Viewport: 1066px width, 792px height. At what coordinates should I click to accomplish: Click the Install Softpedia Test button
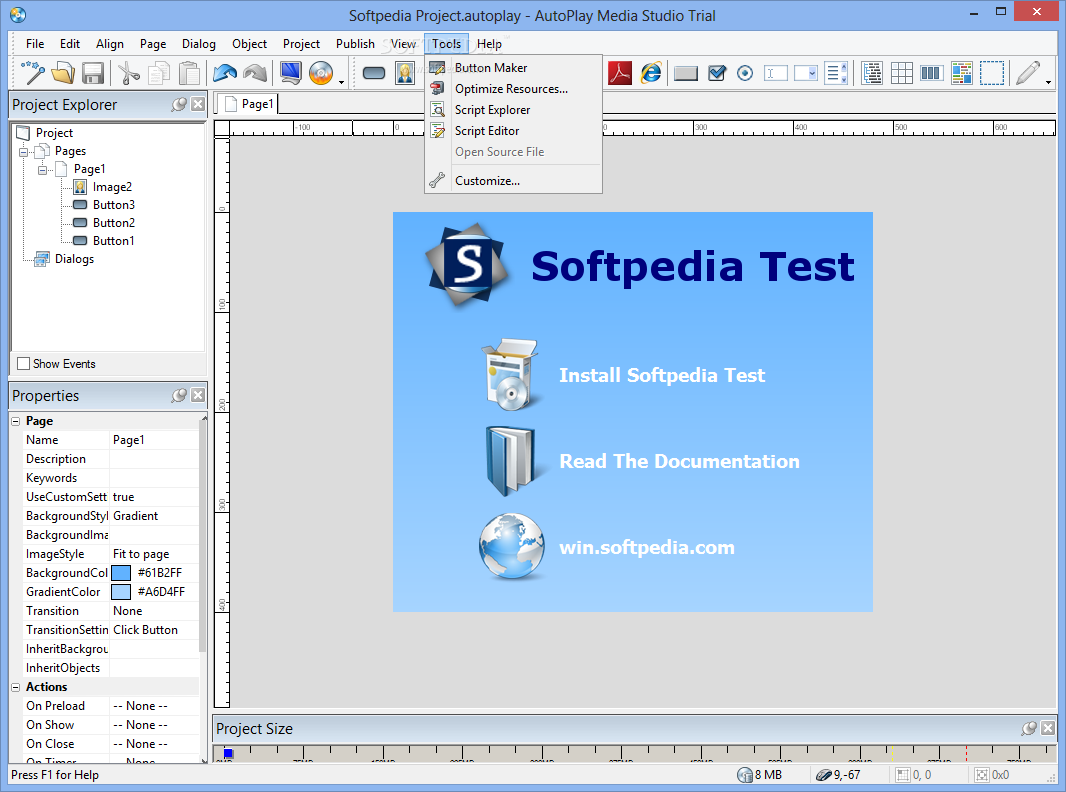[x=623, y=375]
